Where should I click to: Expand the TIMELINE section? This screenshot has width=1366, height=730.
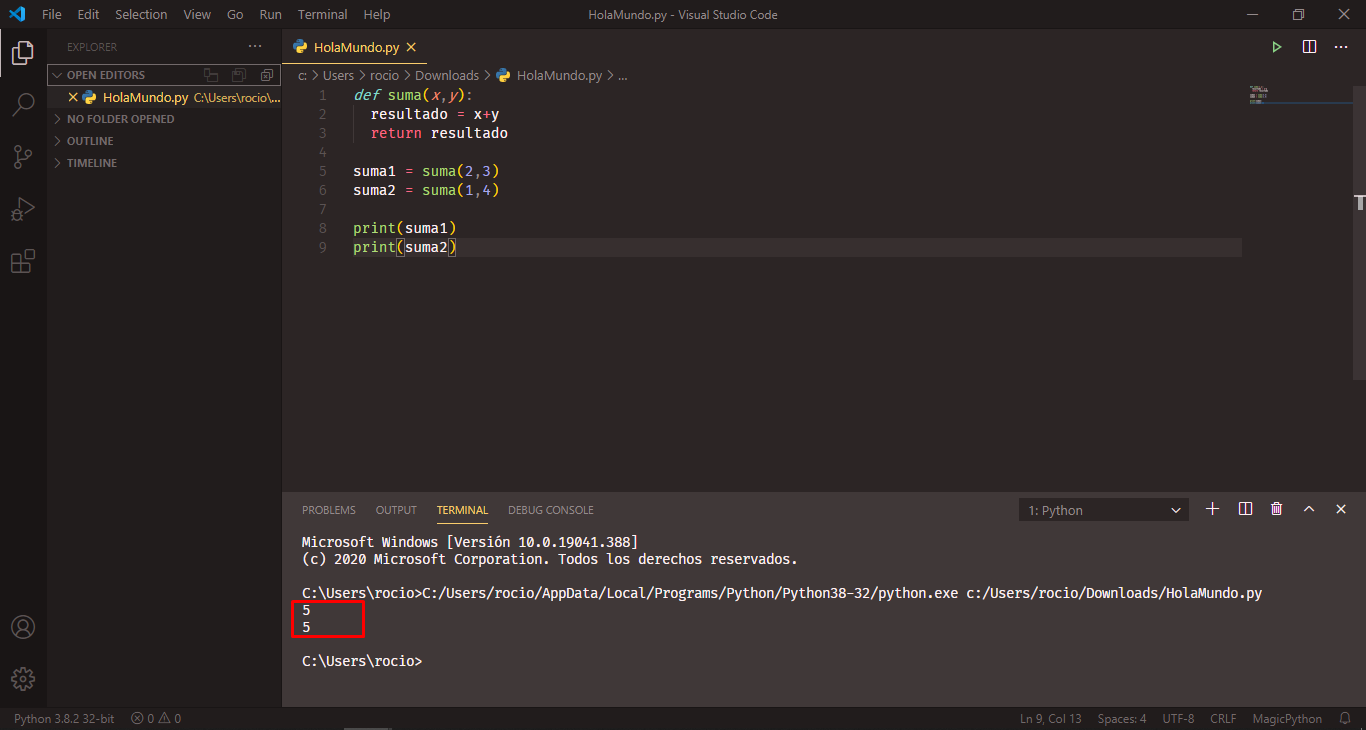tap(91, 163)
